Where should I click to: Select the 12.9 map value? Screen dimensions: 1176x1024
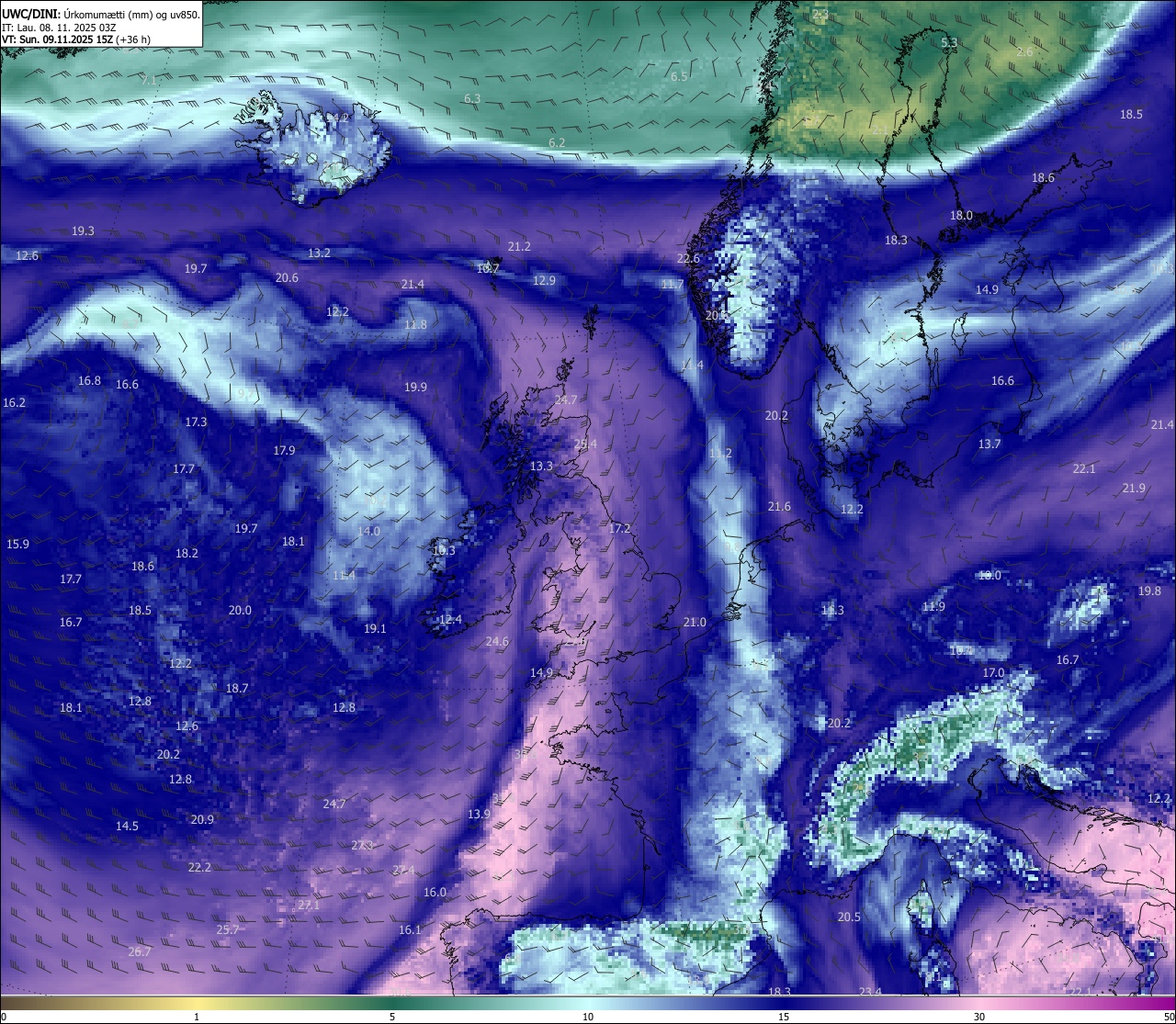(544, 280)
